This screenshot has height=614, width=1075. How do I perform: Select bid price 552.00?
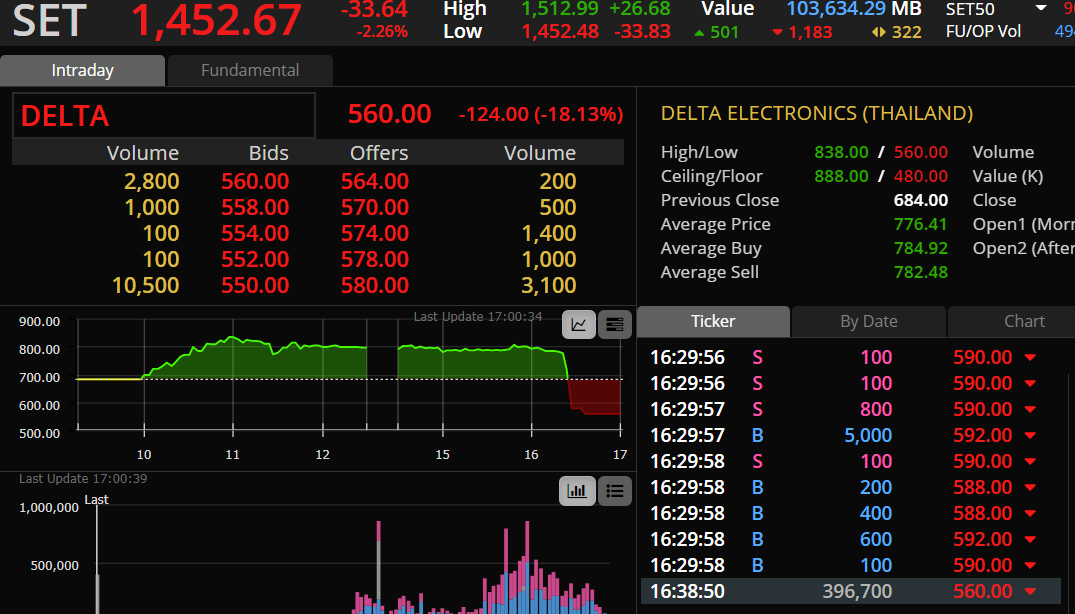pyautogui.click(x=255, y=260)
